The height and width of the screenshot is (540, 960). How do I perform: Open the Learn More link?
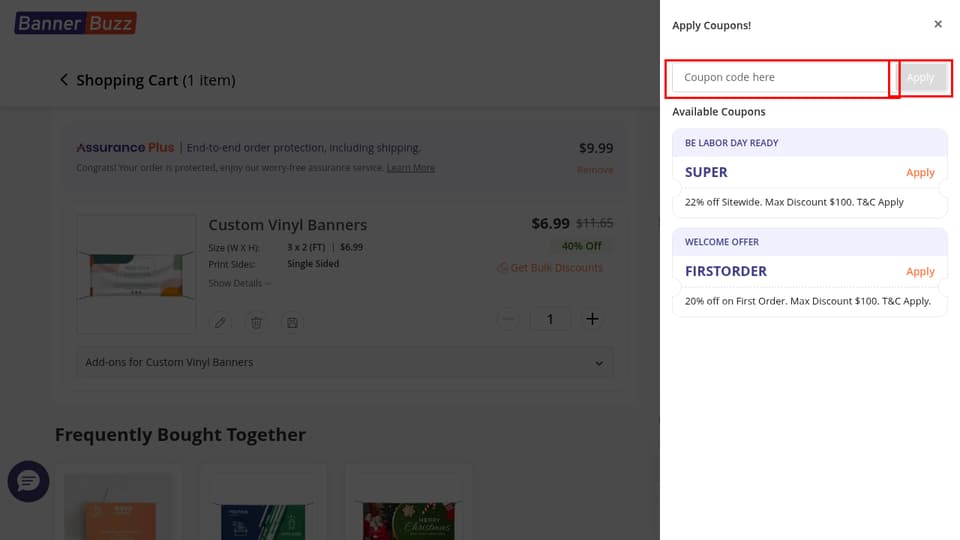pyautogui.click(x=410, y=168)
